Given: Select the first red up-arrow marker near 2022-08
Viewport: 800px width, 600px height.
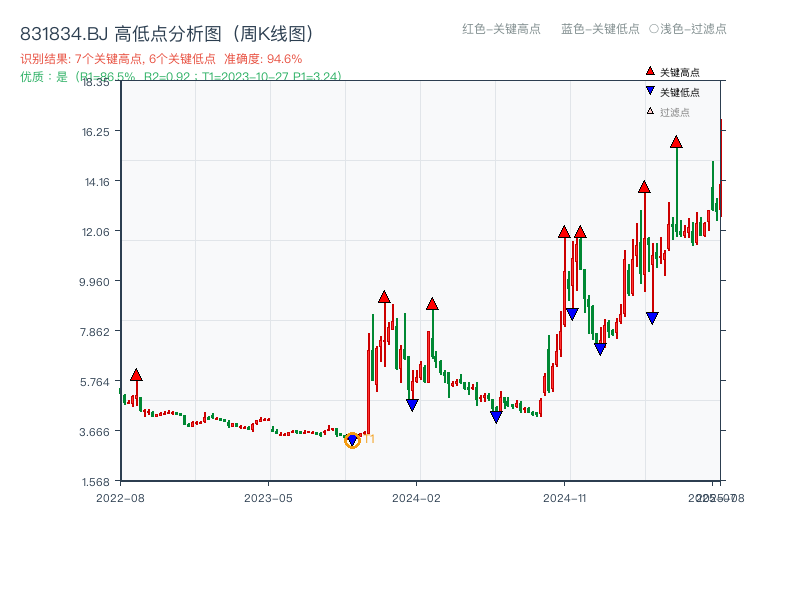Looking at the screenshot, I should coord(136,374).
